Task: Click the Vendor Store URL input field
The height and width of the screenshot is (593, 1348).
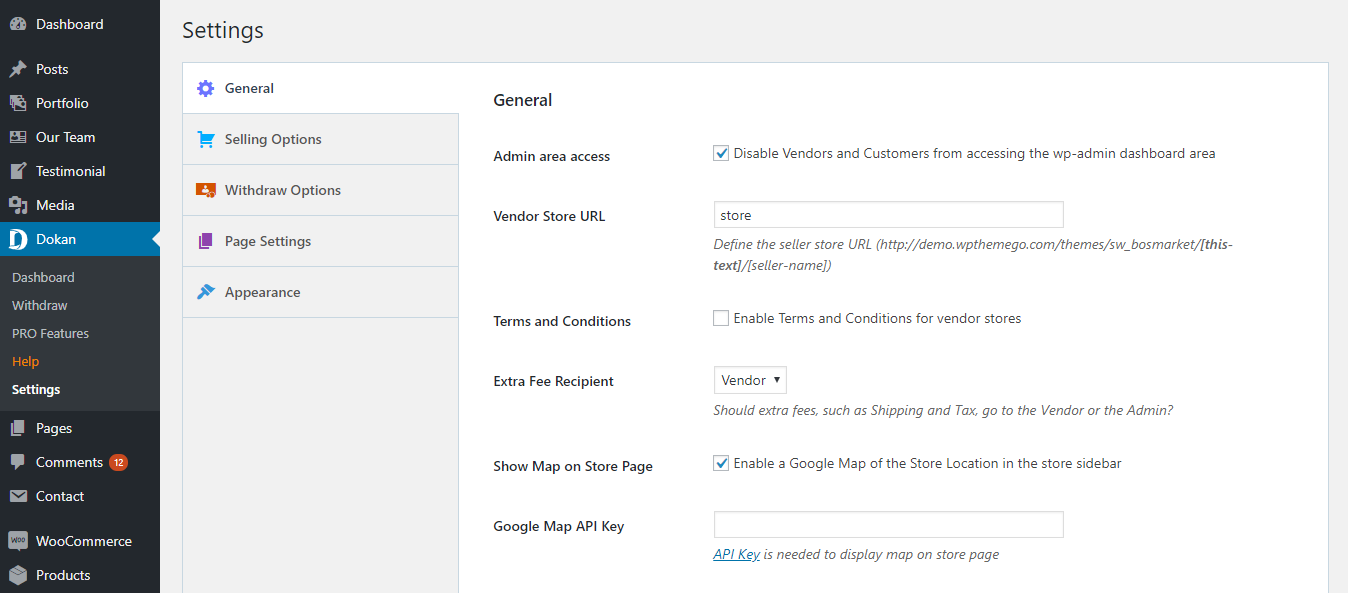Action: click(888, 215)
